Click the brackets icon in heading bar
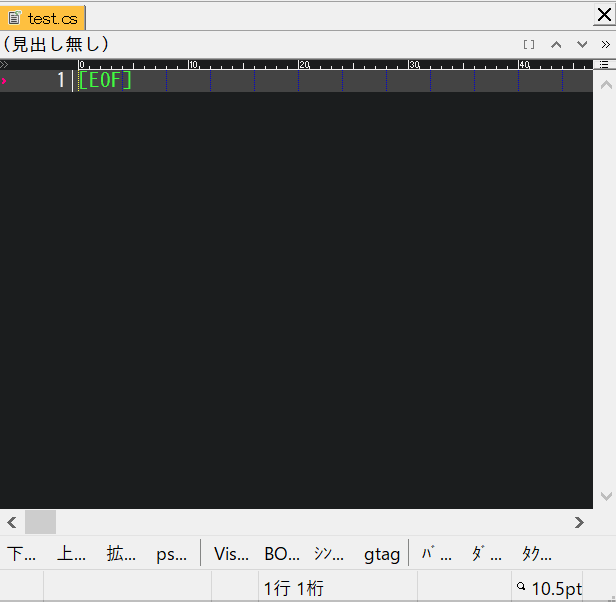The width and height of the screenshot is (616, 602). click(529, 44)
